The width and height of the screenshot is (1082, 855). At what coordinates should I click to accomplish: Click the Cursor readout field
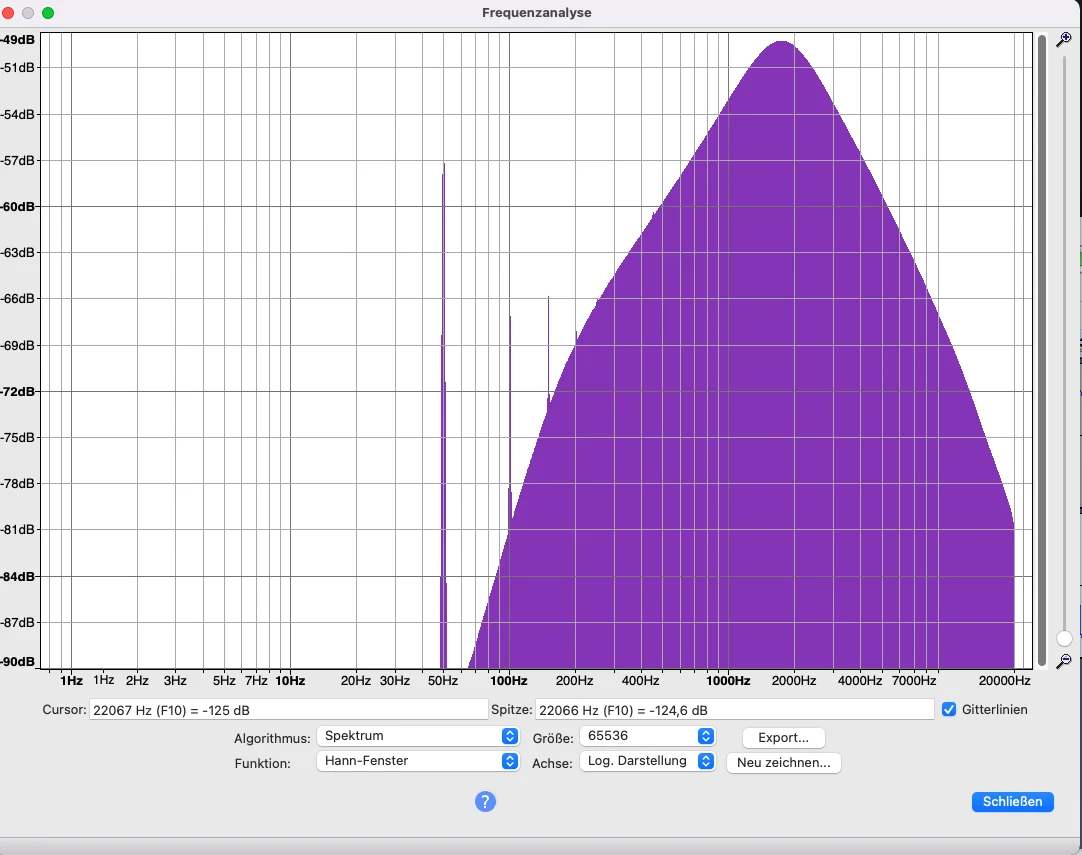point(288,710)
